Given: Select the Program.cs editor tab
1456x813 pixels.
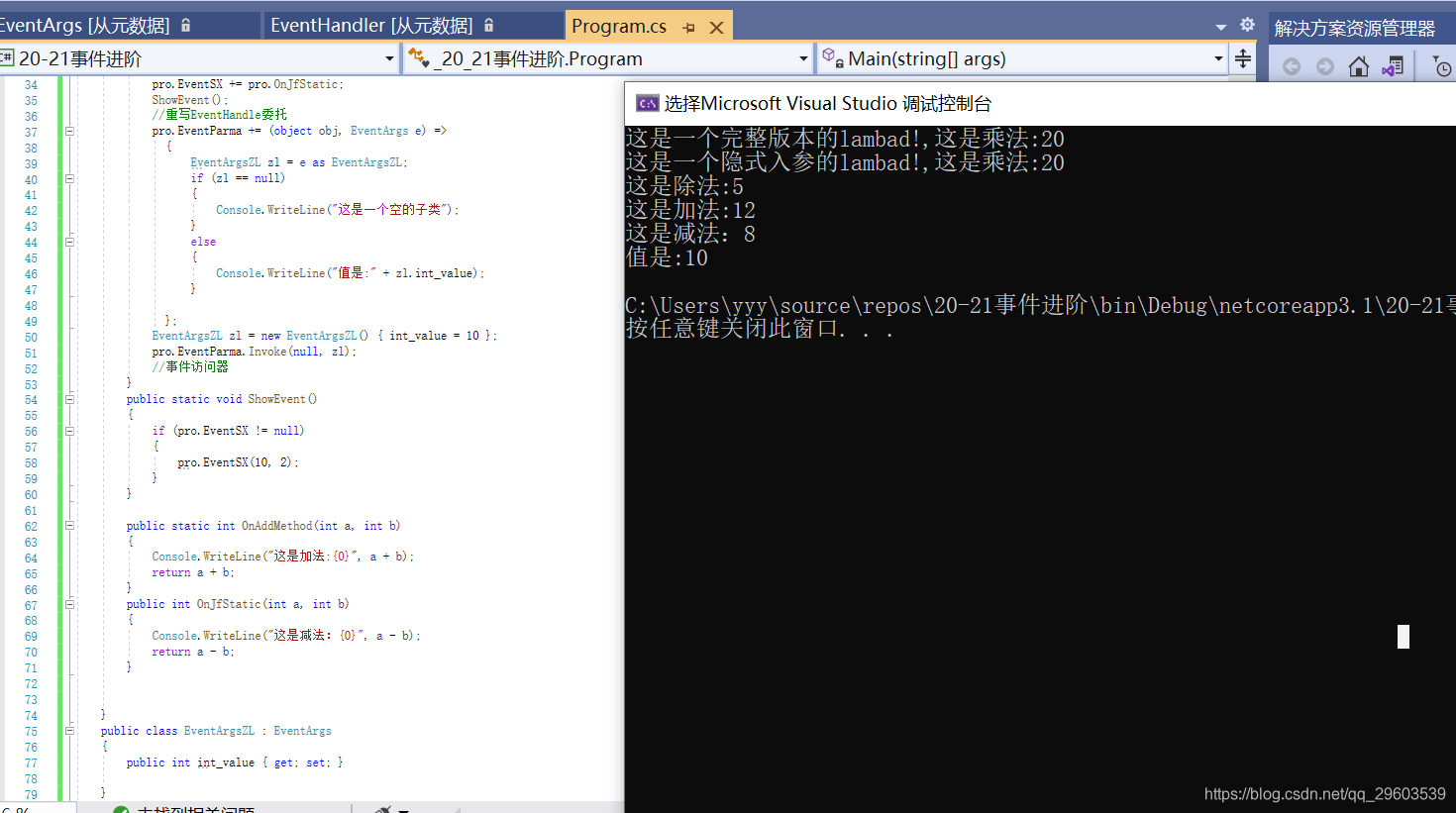Looking at the screenshot, I should click(x=619, y=27).
